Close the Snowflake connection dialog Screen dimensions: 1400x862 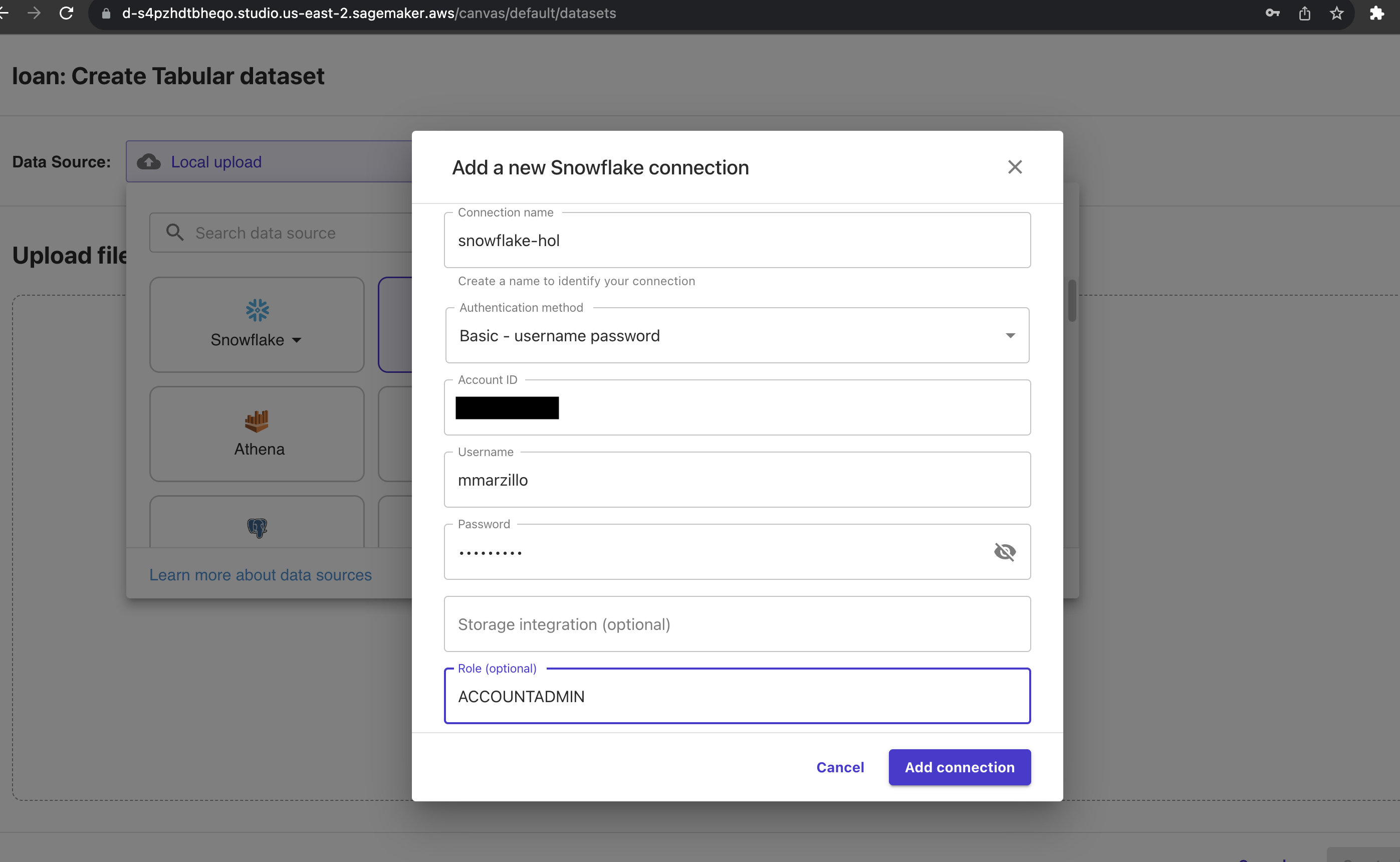pyautogui.click(x=1015, y=167)
